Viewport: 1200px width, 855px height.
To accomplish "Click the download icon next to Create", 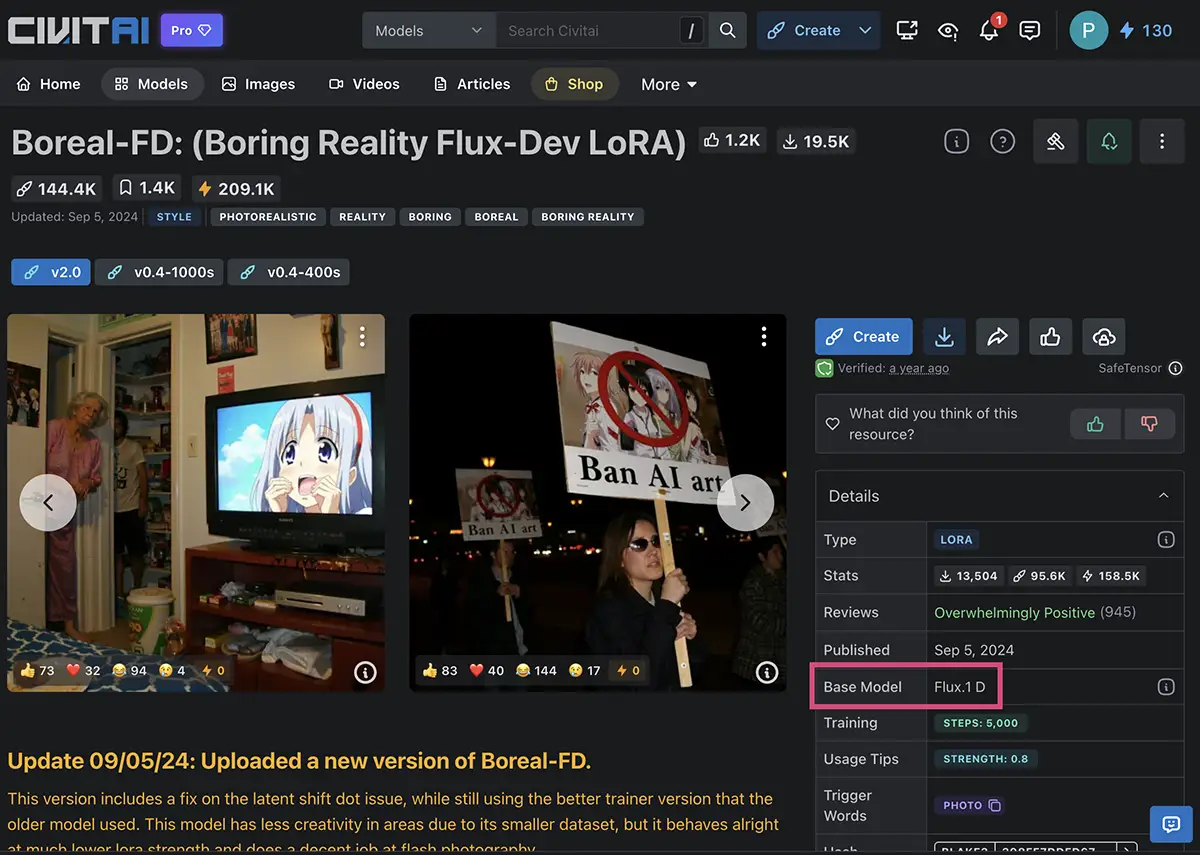I will click(x=944, y=337).
